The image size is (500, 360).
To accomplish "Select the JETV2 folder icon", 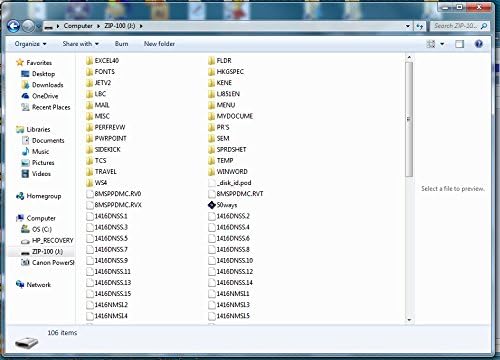I will 89,83.
